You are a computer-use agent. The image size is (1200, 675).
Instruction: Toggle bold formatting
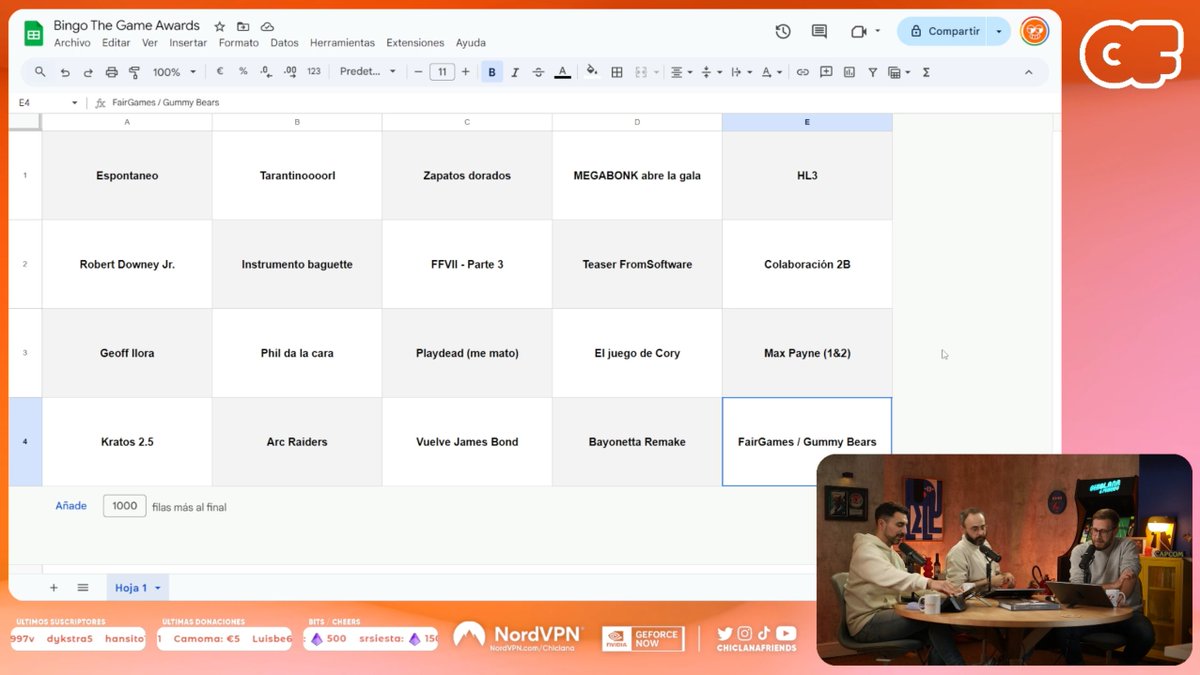[492, 72]
